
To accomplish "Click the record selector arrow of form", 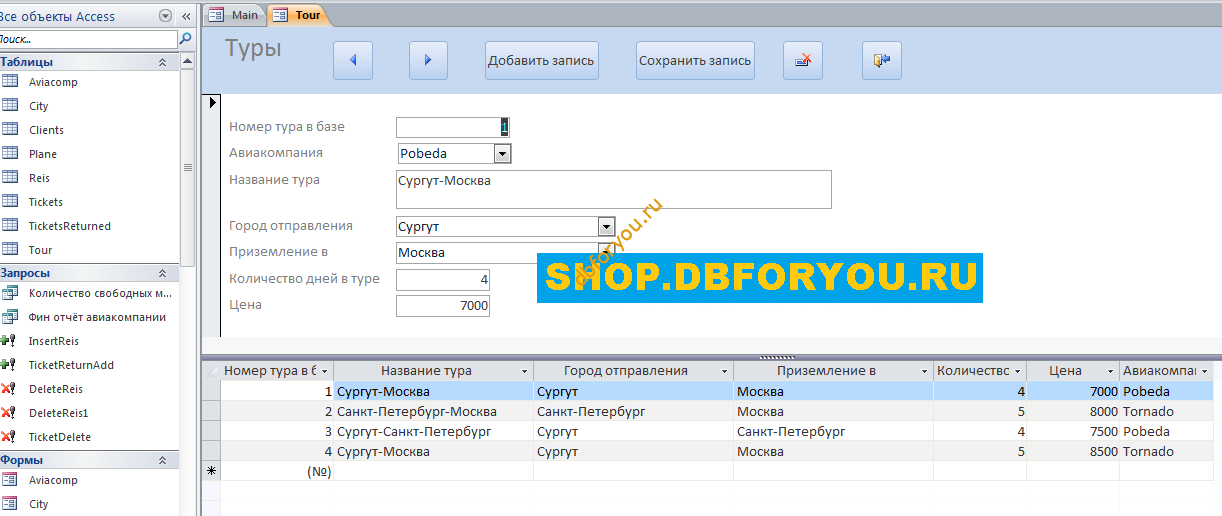I will click(211, 102).
